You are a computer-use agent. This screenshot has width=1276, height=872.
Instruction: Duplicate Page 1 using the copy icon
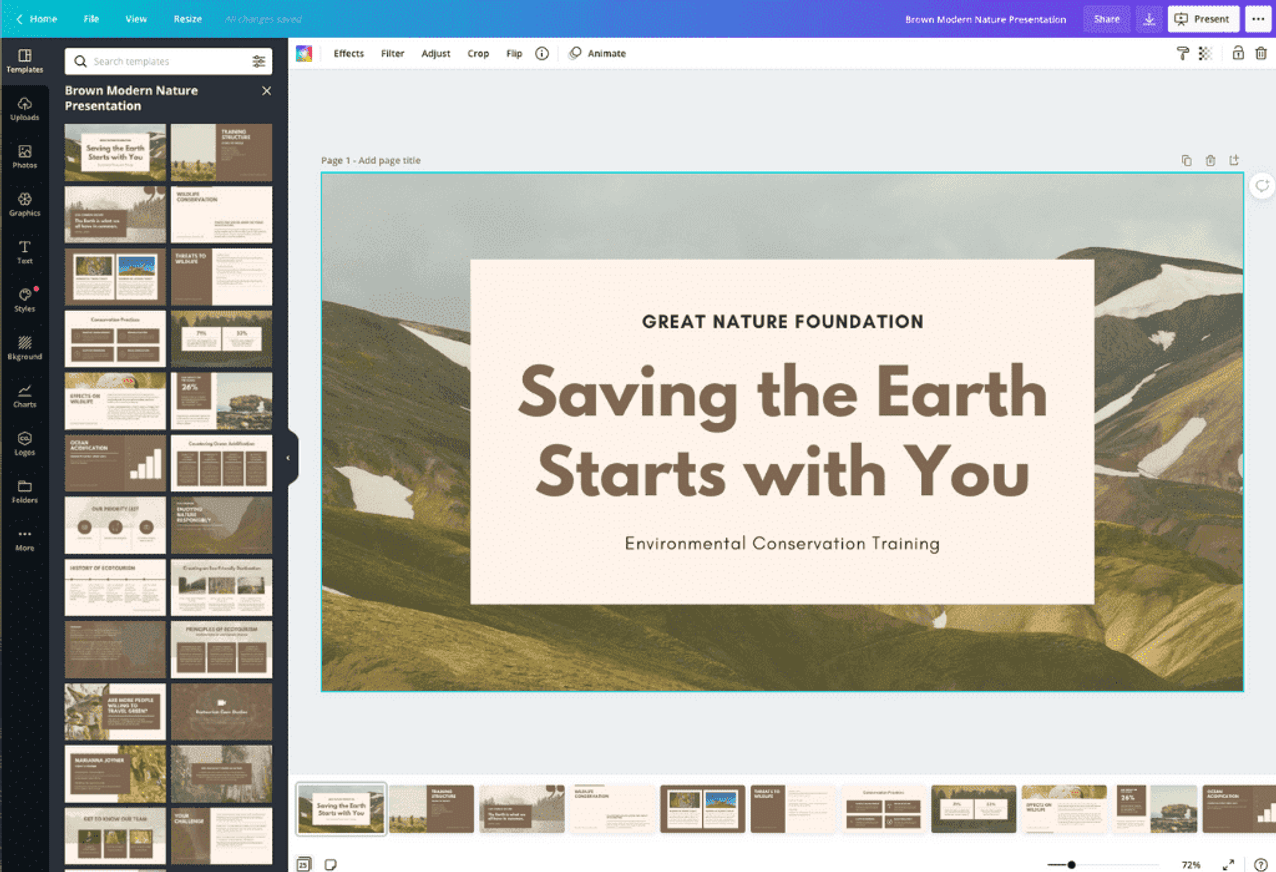point(1185,160)
